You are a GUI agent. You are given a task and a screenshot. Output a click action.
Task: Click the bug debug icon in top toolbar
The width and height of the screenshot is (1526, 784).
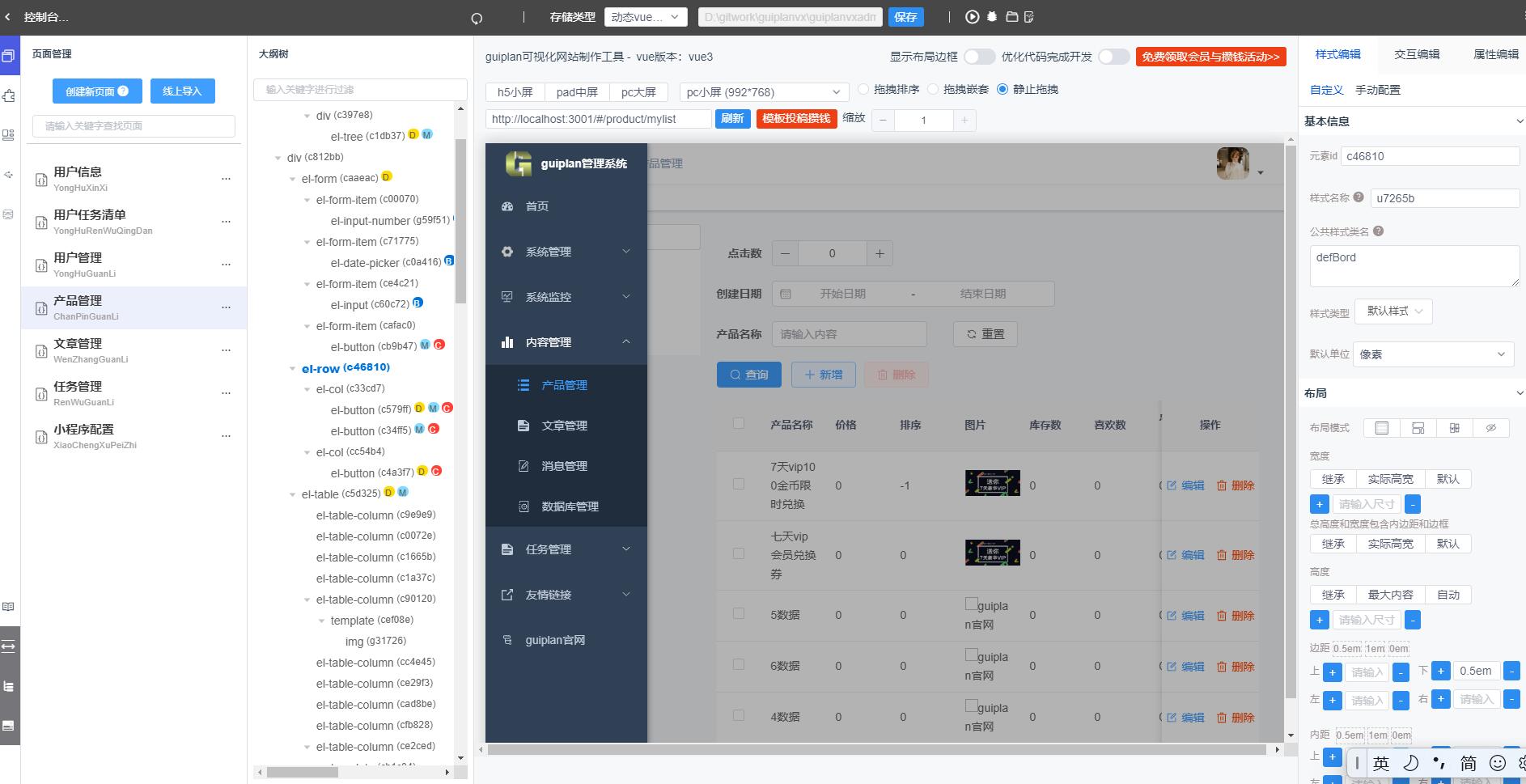(x=992, y=17)
